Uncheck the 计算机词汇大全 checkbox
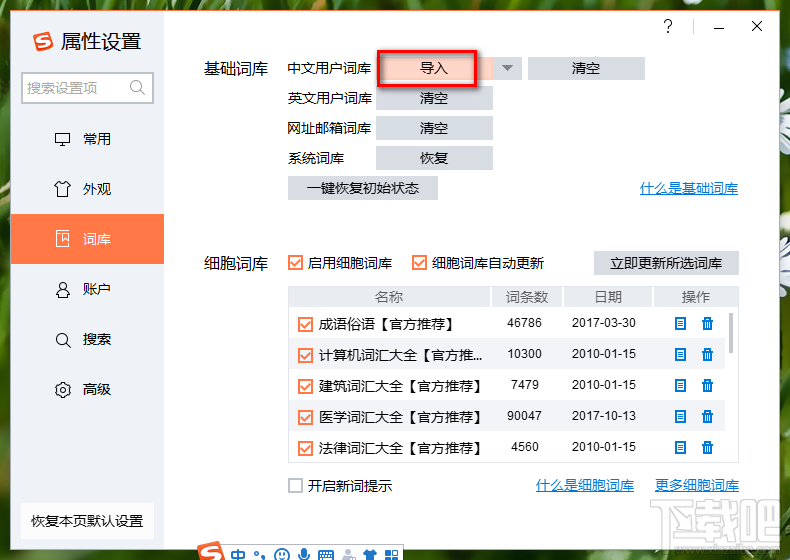790x560 pixels. point(305,355)
